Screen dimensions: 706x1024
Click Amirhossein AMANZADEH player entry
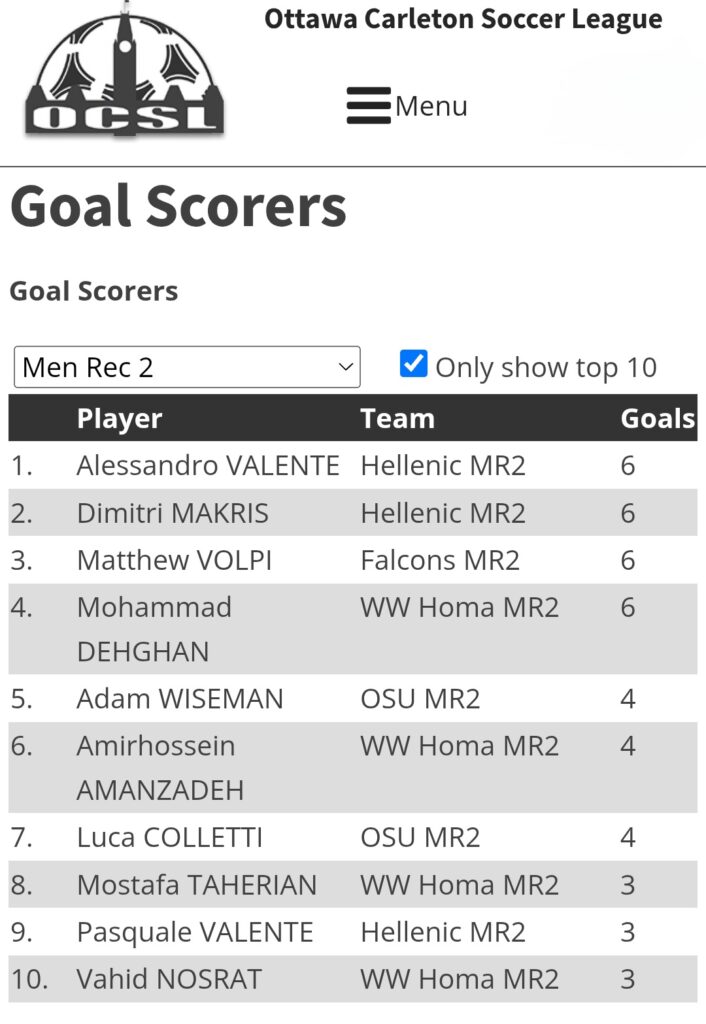point(160,767)
